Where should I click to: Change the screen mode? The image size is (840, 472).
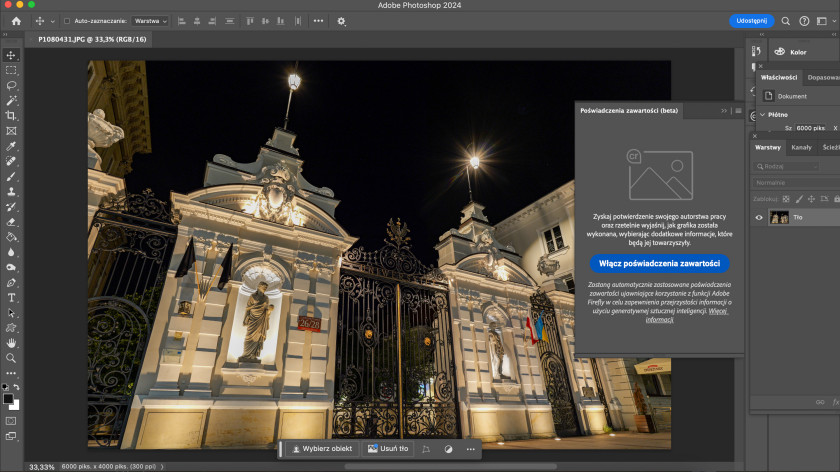pos(11,436)
